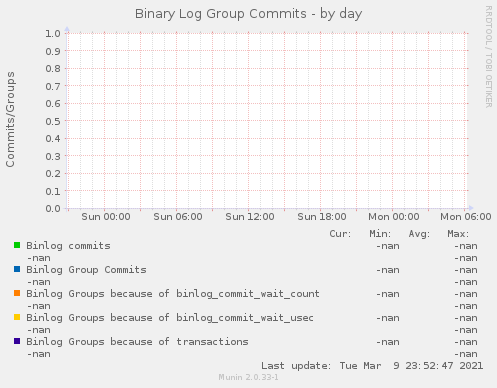The image size is (497, 388).
Task: Click the 1.0 y-axis value
Action: click(x=53, y=33)
